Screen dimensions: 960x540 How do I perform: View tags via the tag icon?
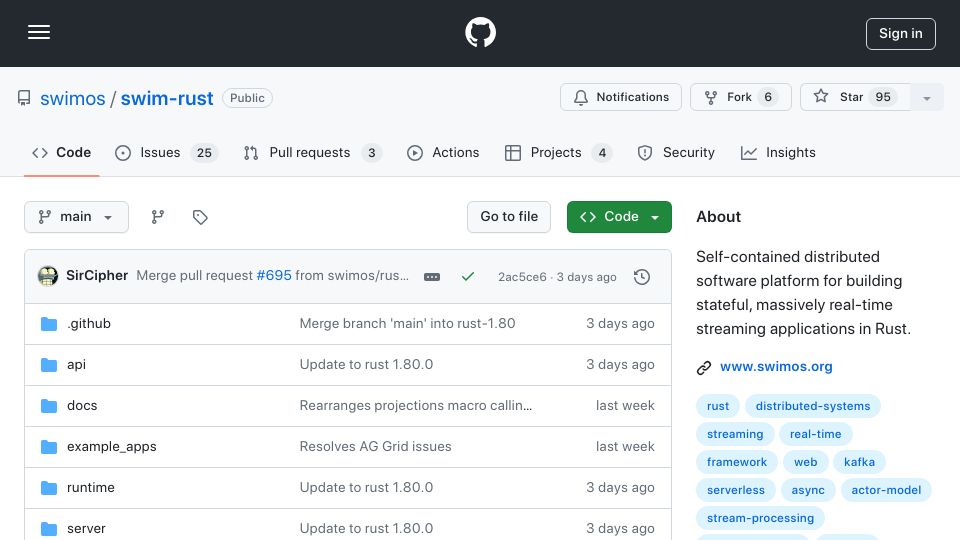200,217
